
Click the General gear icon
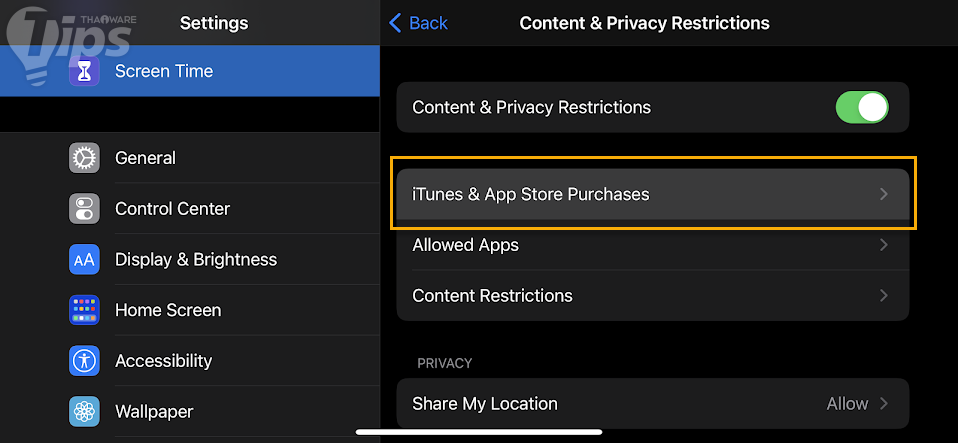(x=84, y=158)
